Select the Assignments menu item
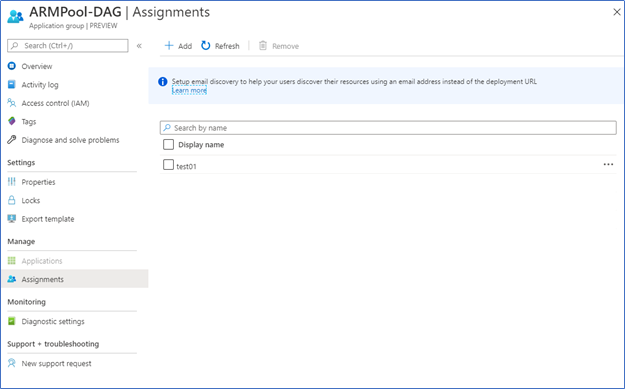This screenshot has height=389, width=625. 75,279
